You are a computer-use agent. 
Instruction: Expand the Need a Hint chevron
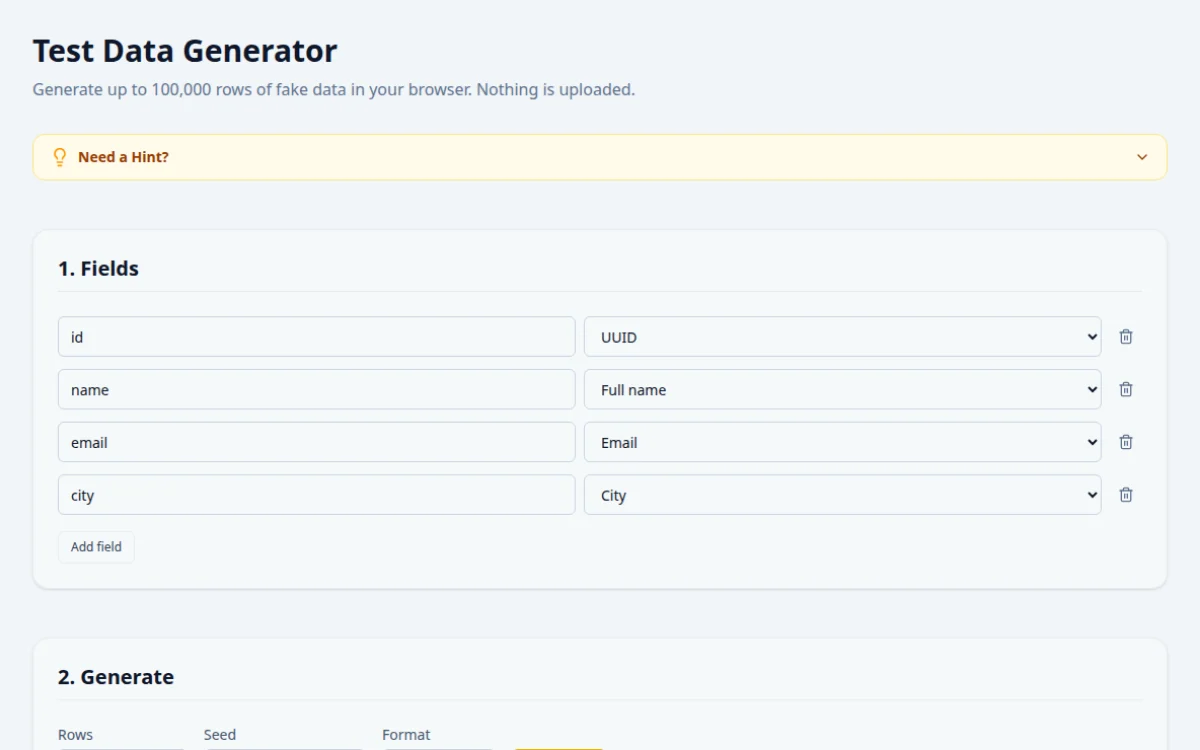point(1142,157)
